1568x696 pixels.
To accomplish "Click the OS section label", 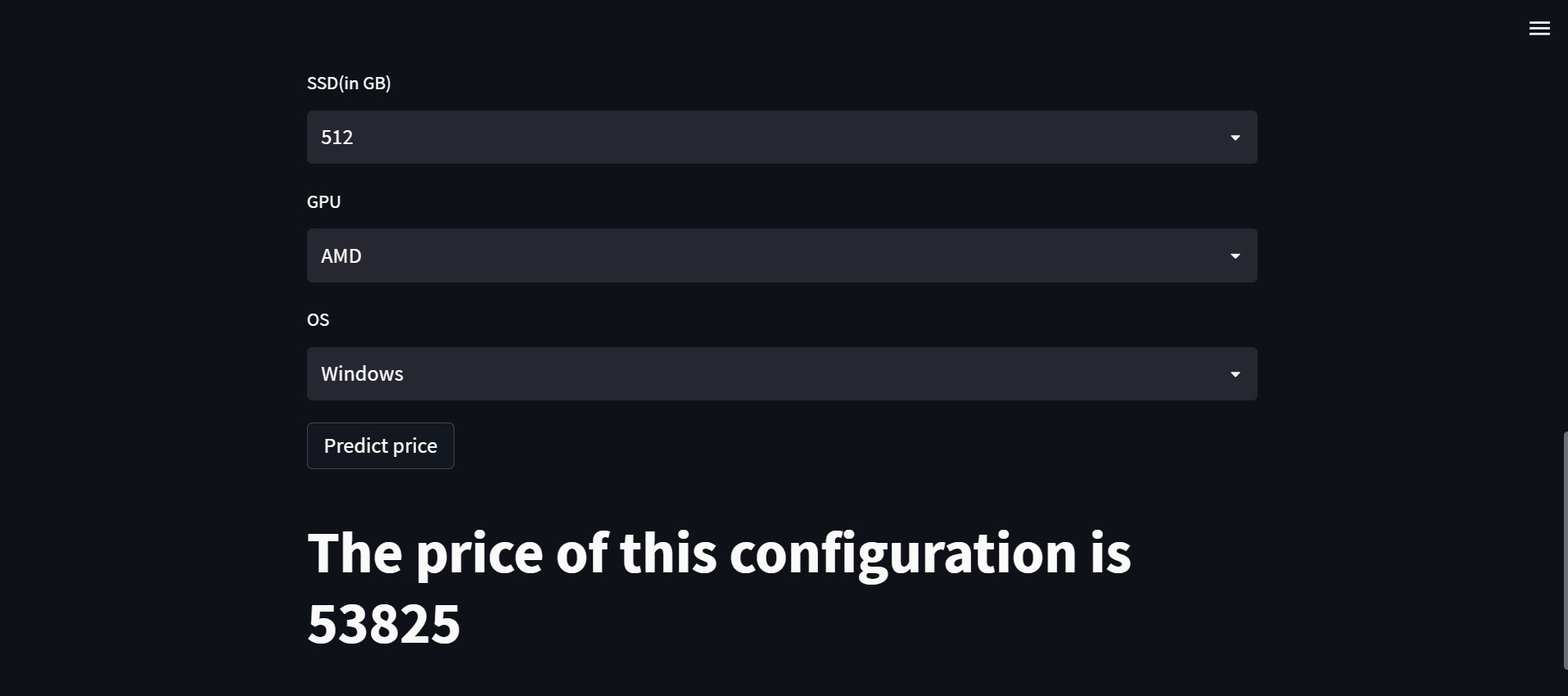I will coord(318,319).
